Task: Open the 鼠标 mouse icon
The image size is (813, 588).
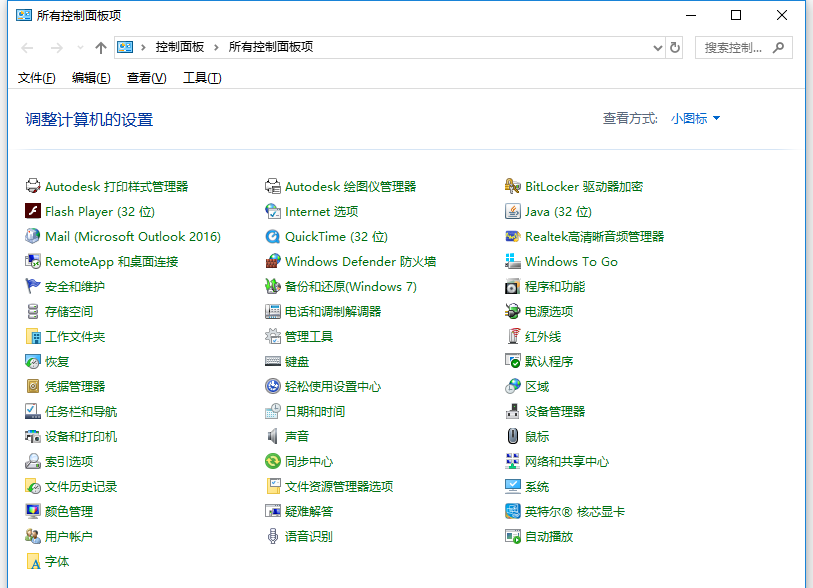Action: coord(513,436)
